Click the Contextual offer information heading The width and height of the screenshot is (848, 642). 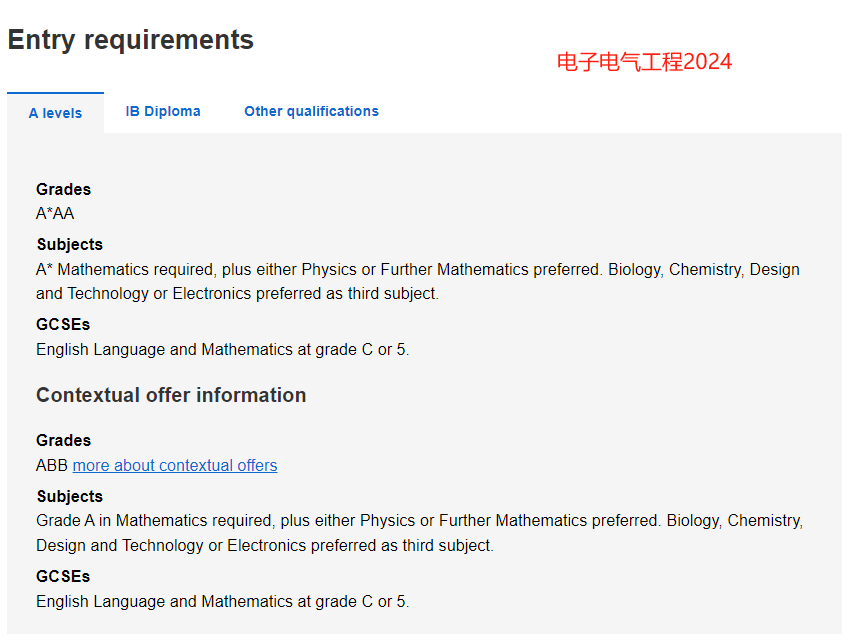(x=171, y=395)
